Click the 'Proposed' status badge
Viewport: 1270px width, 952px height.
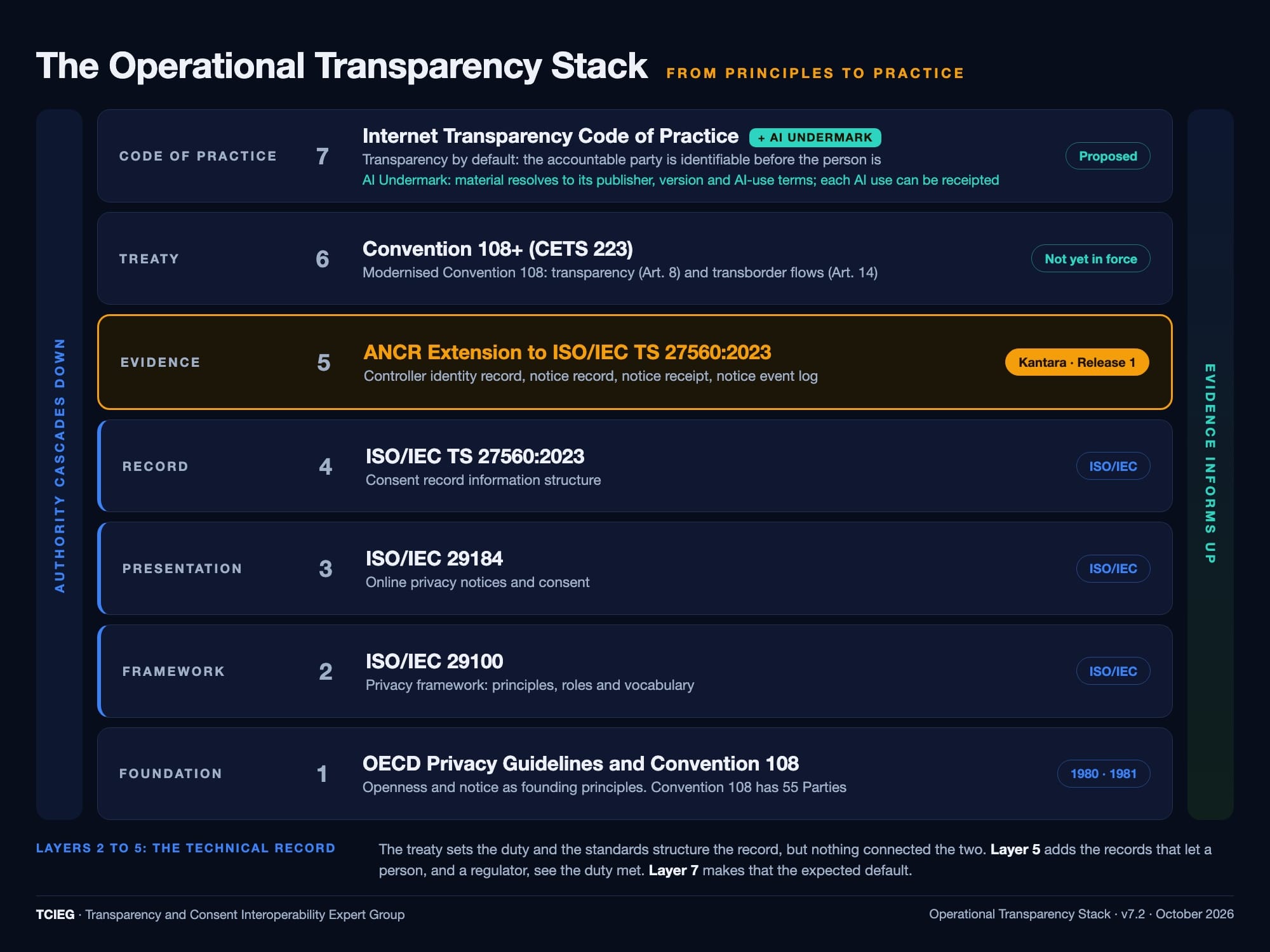pyautogui.click(x=1107, y=156)
